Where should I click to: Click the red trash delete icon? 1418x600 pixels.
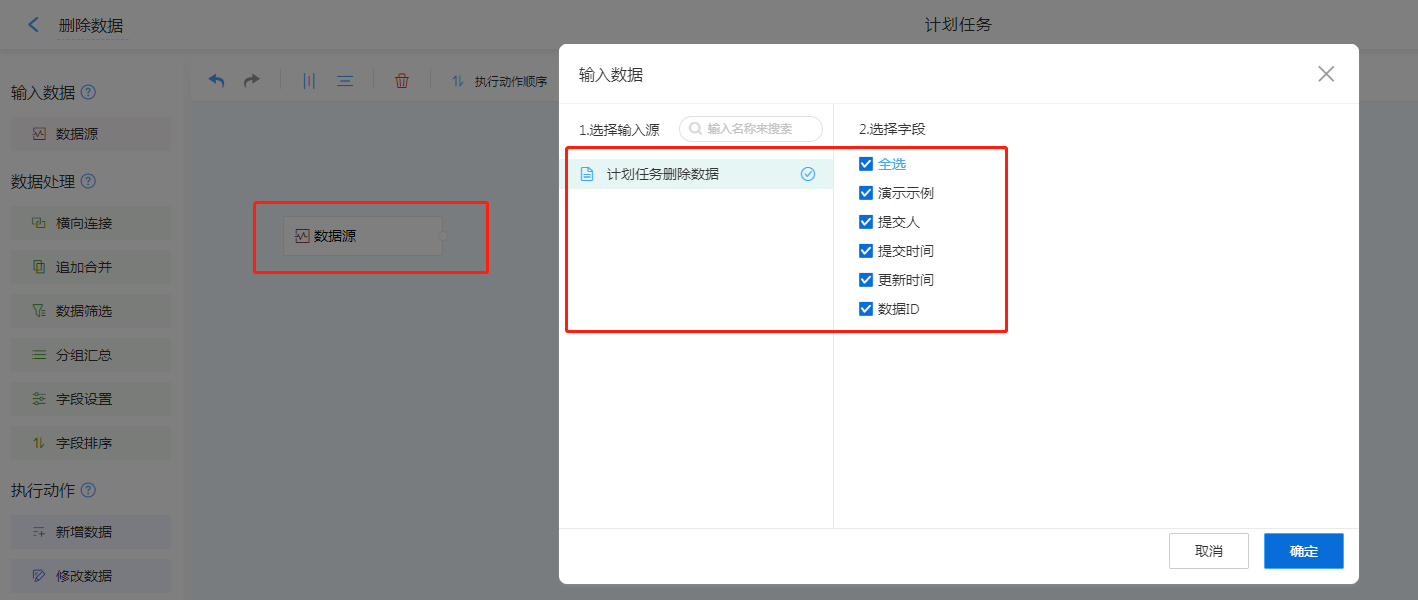(402, 81)
